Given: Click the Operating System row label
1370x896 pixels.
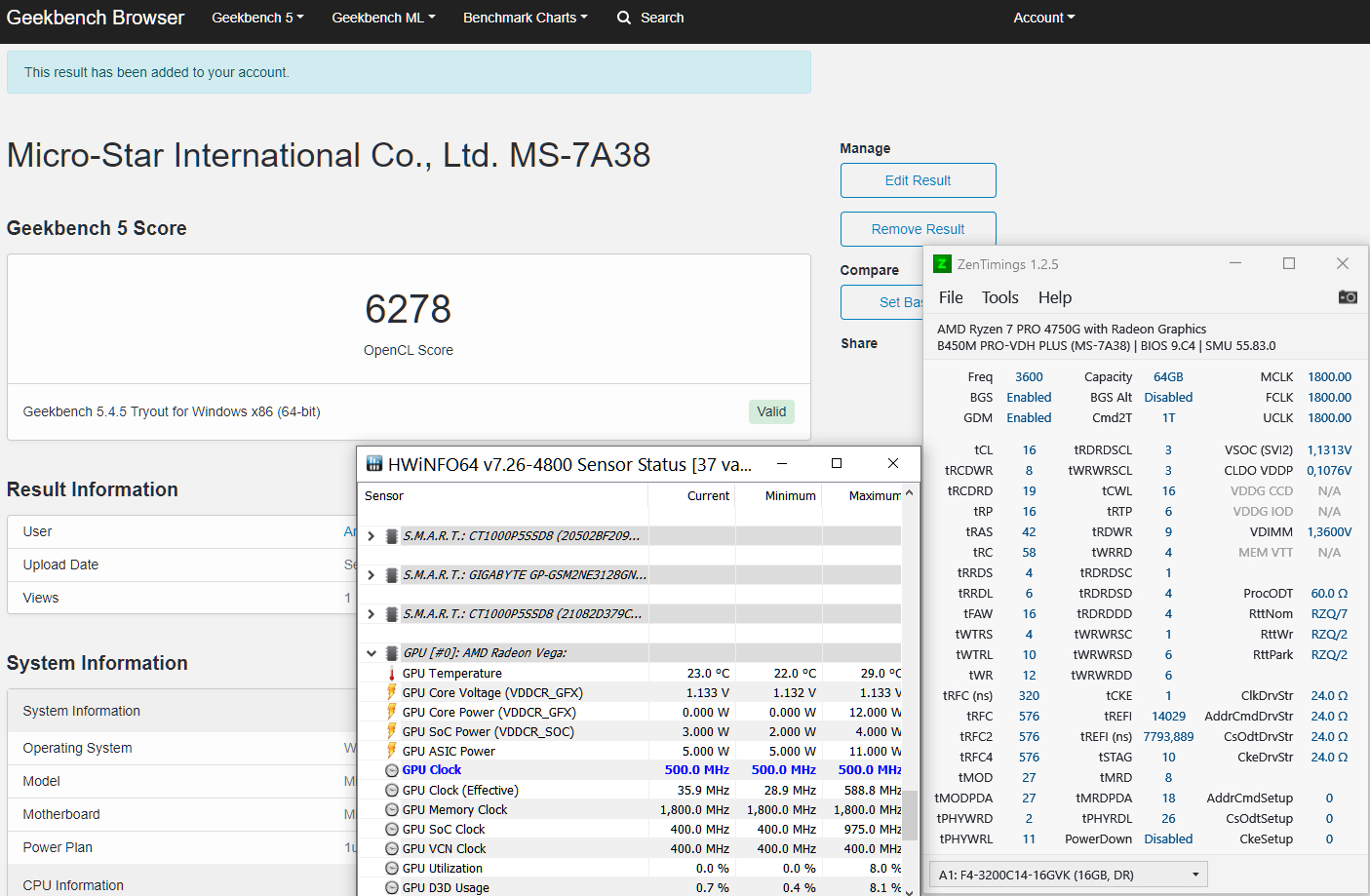Looking at the screenshot, I should (77, 748).
